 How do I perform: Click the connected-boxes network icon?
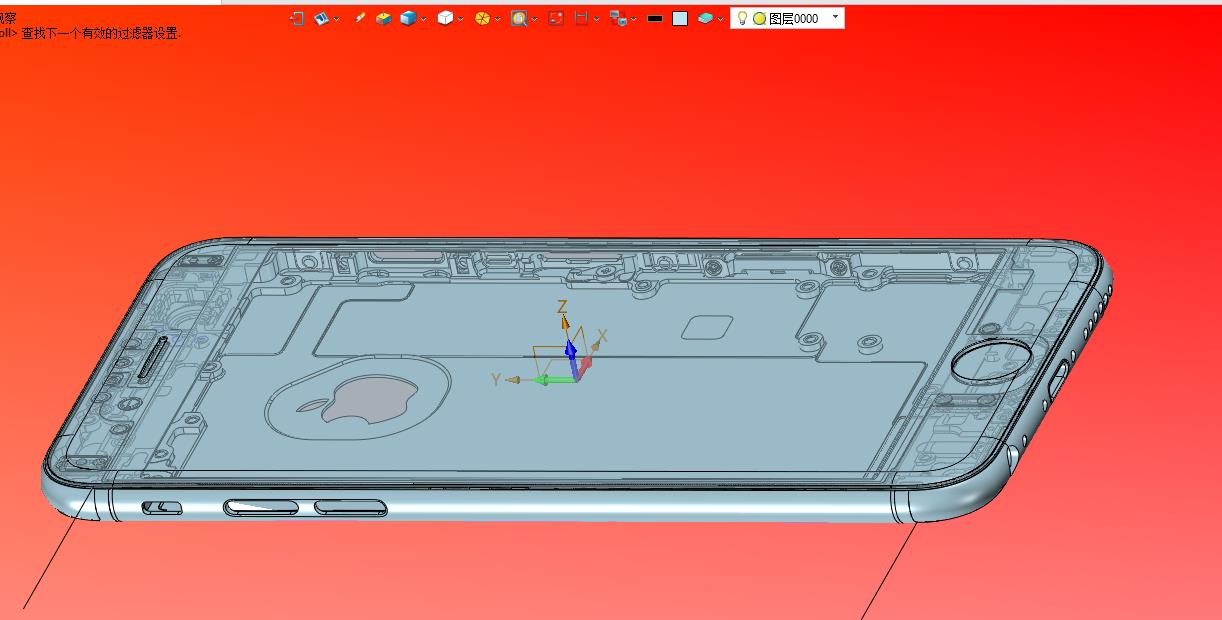(x=618, y=18)
